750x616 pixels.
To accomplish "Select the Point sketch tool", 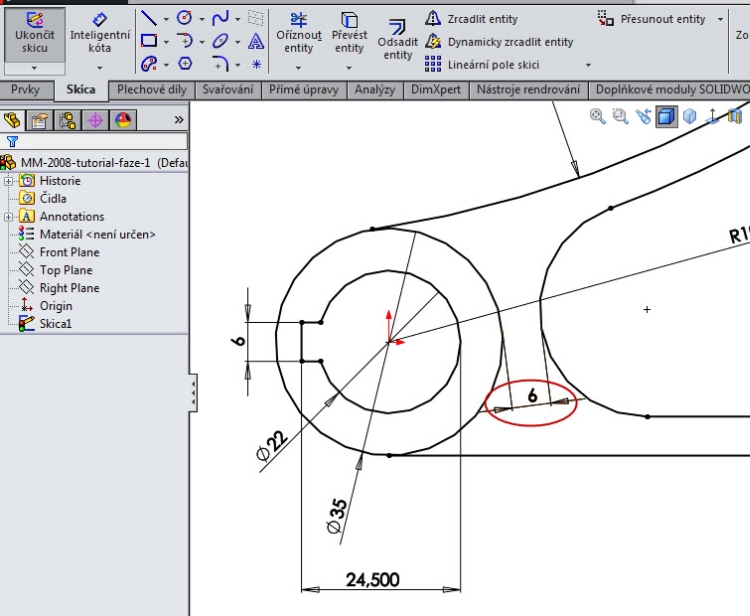I will point(256,64).
